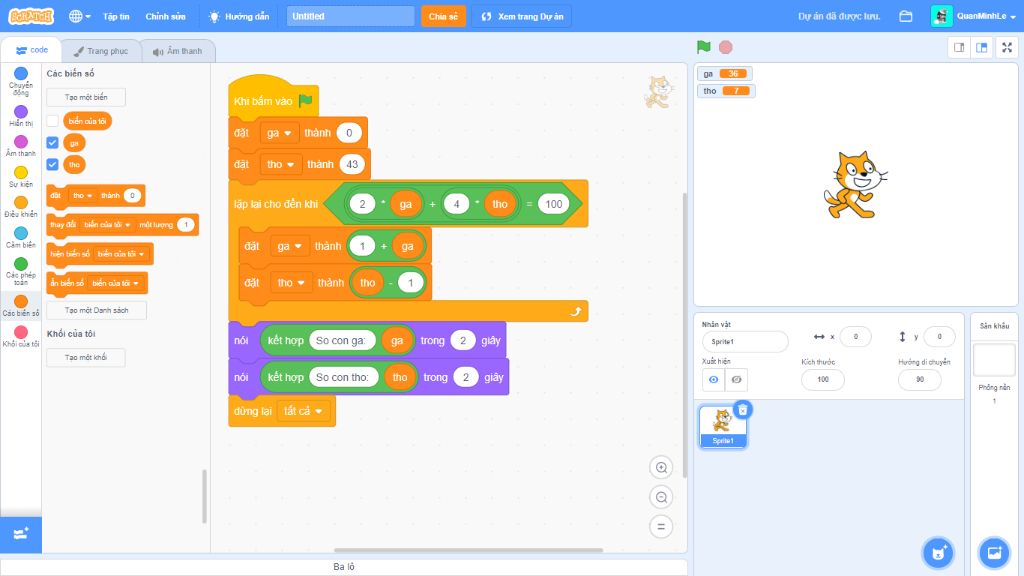
Task: Reset workspace zoom with the equals button
Action: pyautogui.click(x=661, y=526)
